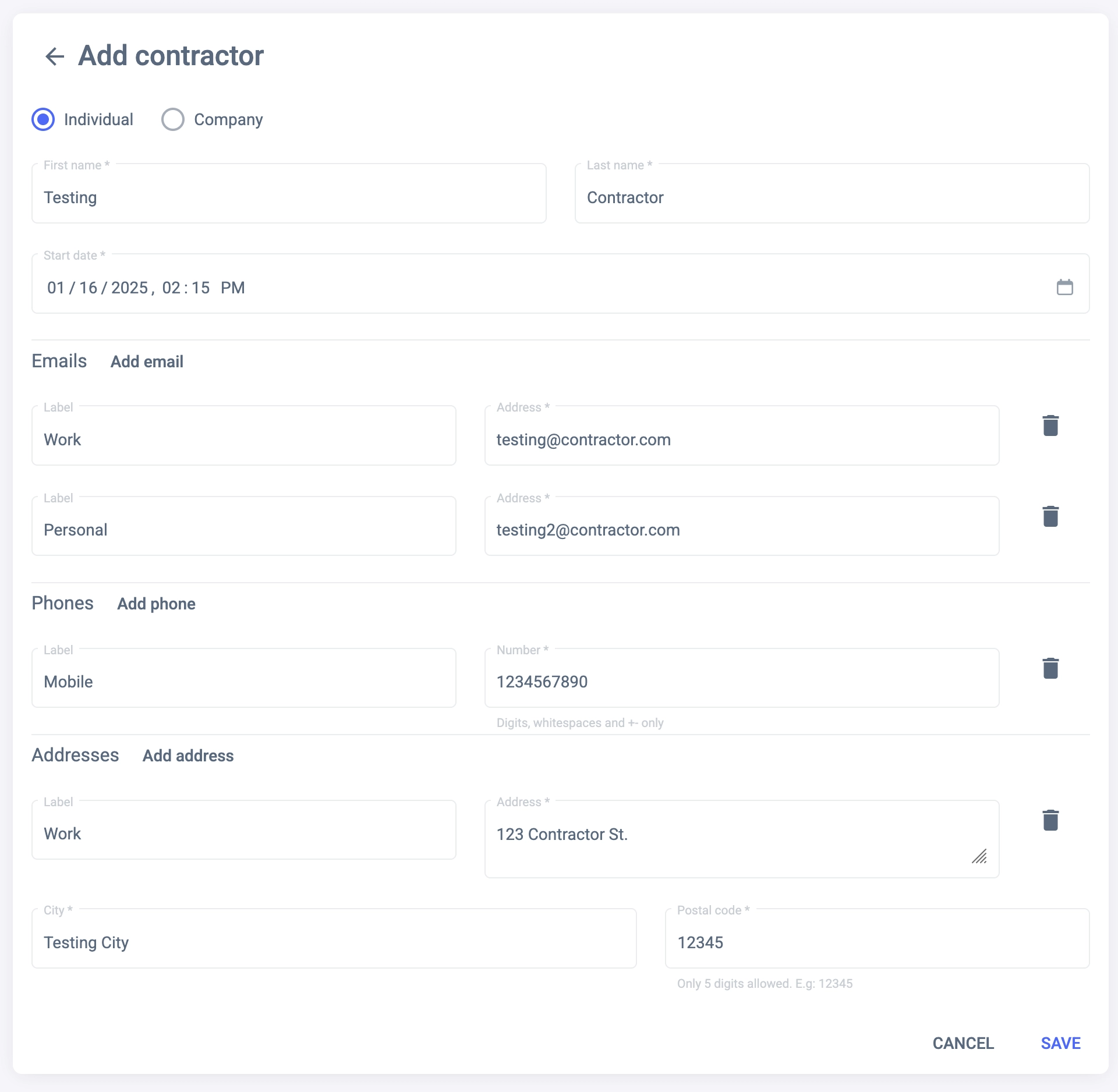Click into the Last name field
Image resolution: width=1118 pixels, height=1092 pixels.
pos(832,197)
